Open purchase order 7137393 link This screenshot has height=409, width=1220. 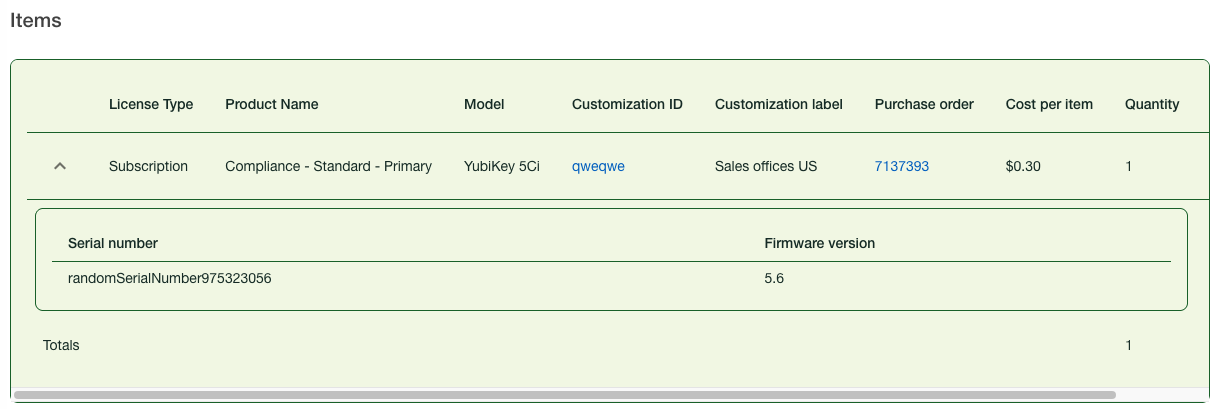point(901,167)
